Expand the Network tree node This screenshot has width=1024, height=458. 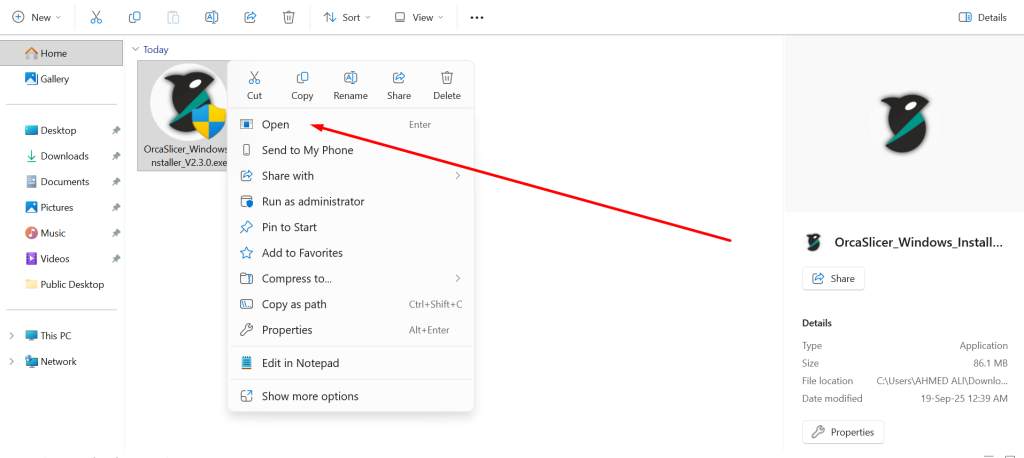pyautogui.click(x=12, y=362)
